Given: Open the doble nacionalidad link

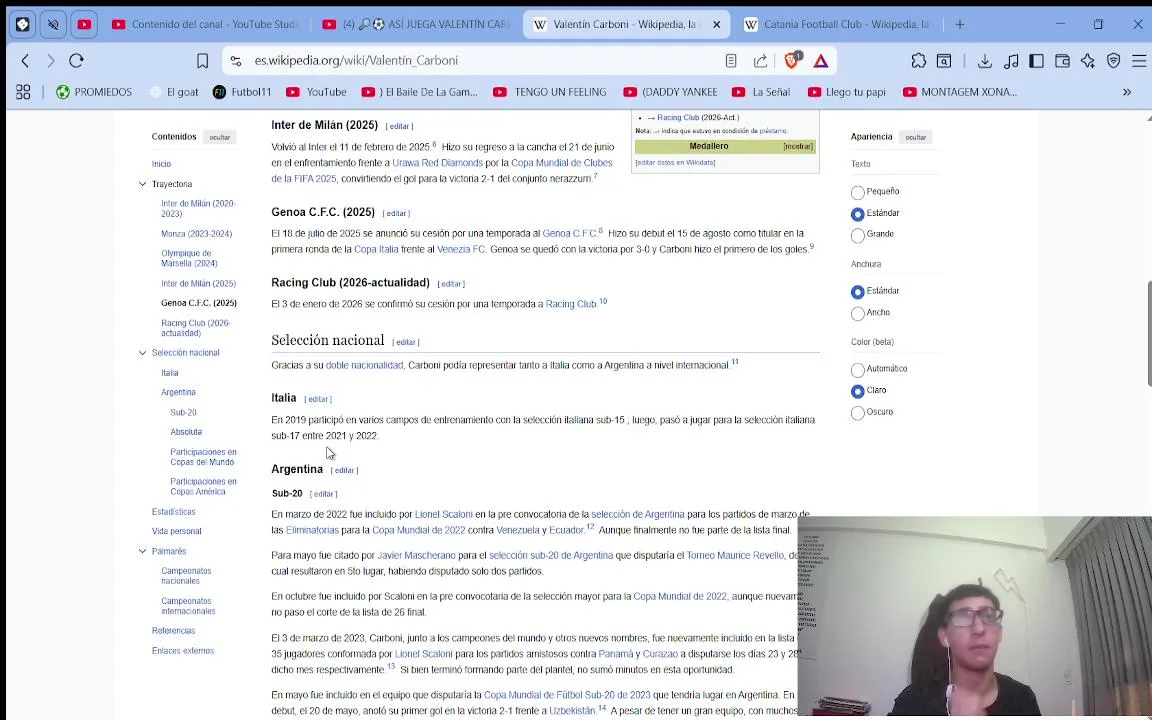Looking at the screenshot, I should tap(364, 365).
